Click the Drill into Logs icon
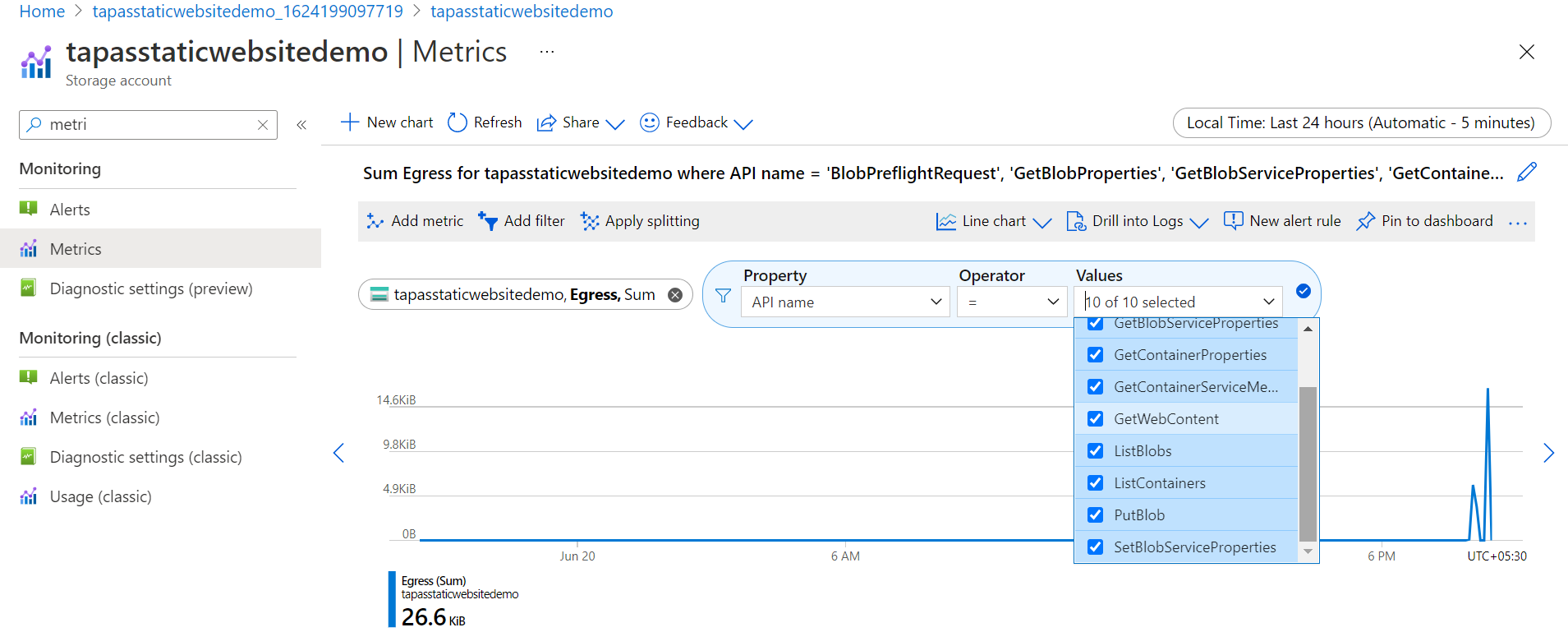 [x=1076, y=221]
